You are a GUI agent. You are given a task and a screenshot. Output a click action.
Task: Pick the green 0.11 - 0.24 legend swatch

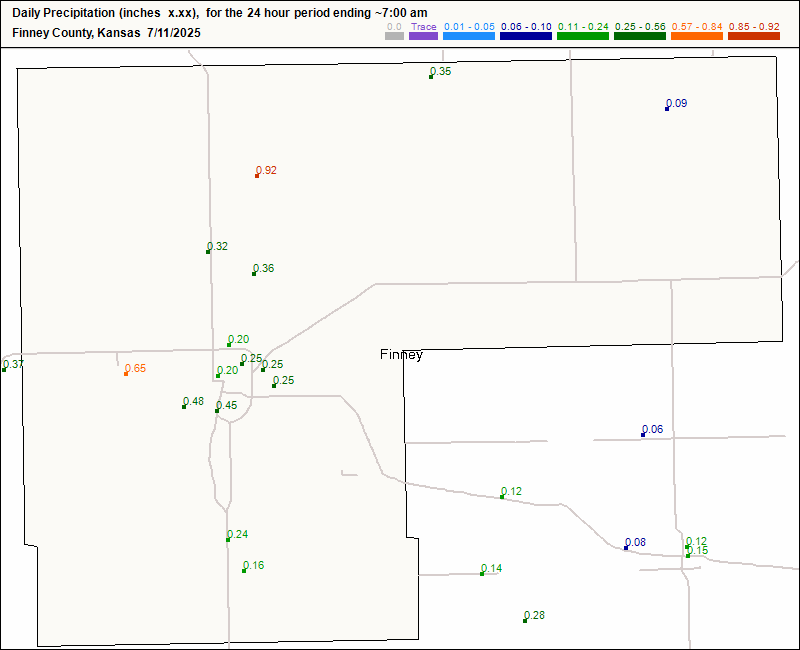tap(583, 36)
